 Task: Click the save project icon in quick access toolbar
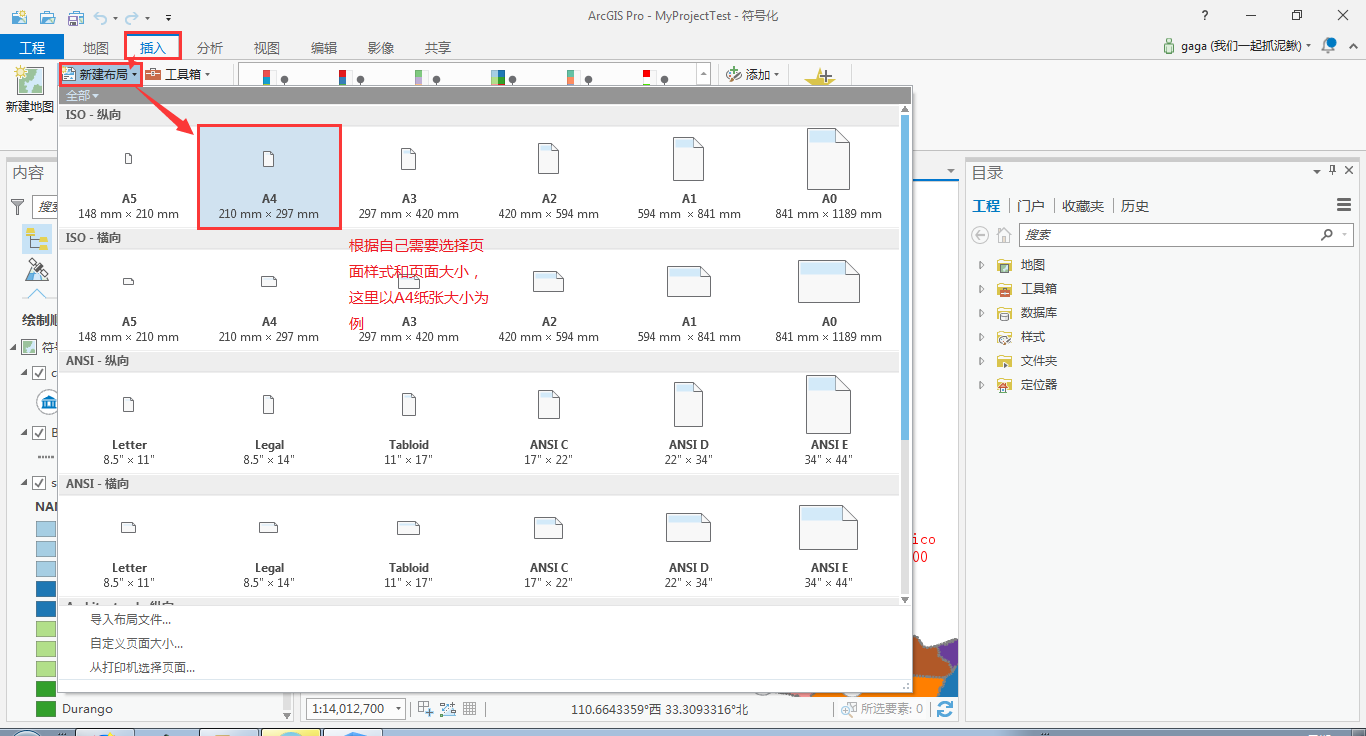pos(76,18)
